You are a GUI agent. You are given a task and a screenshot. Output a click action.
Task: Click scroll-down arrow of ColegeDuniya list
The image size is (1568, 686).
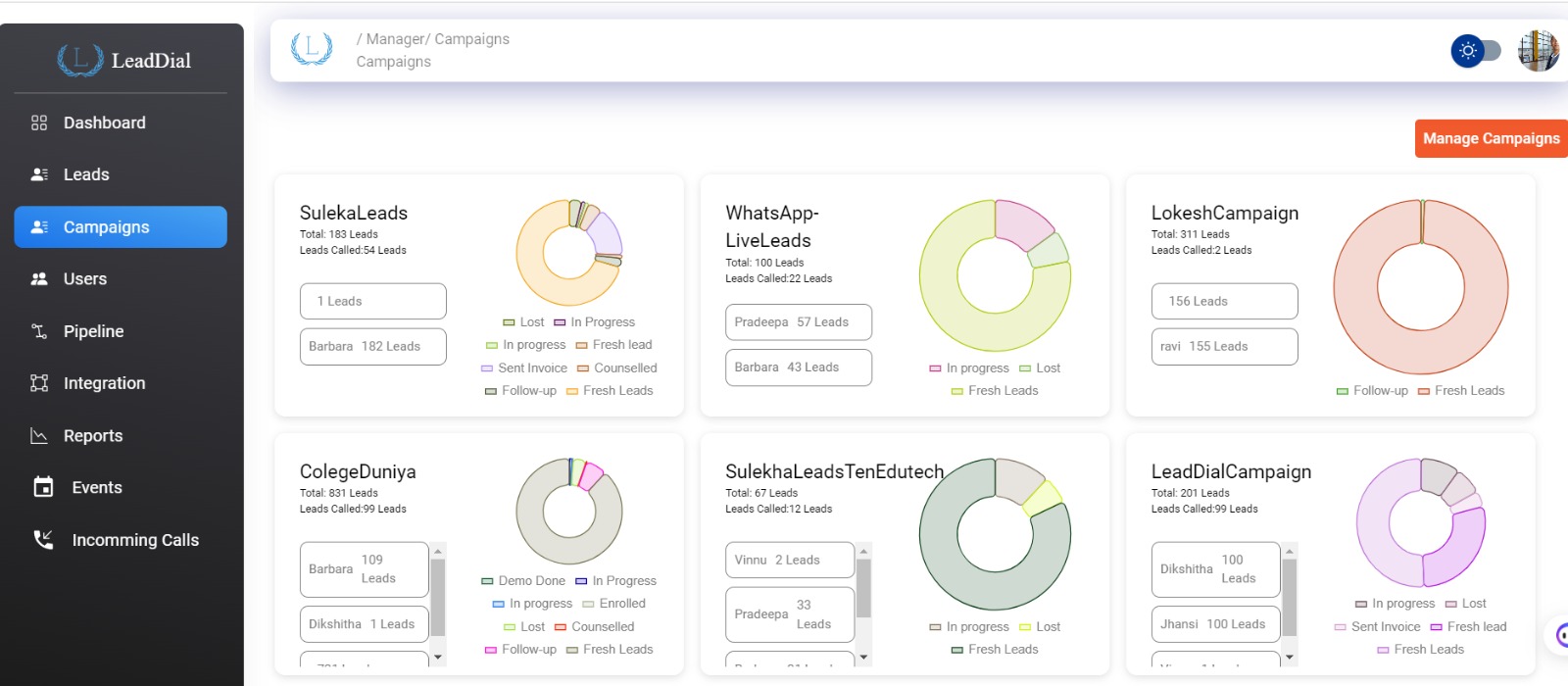click(x=438, y=657)
